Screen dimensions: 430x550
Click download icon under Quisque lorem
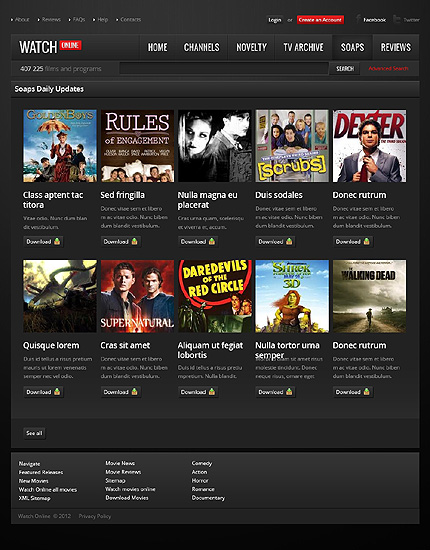(x=57, y=392)
